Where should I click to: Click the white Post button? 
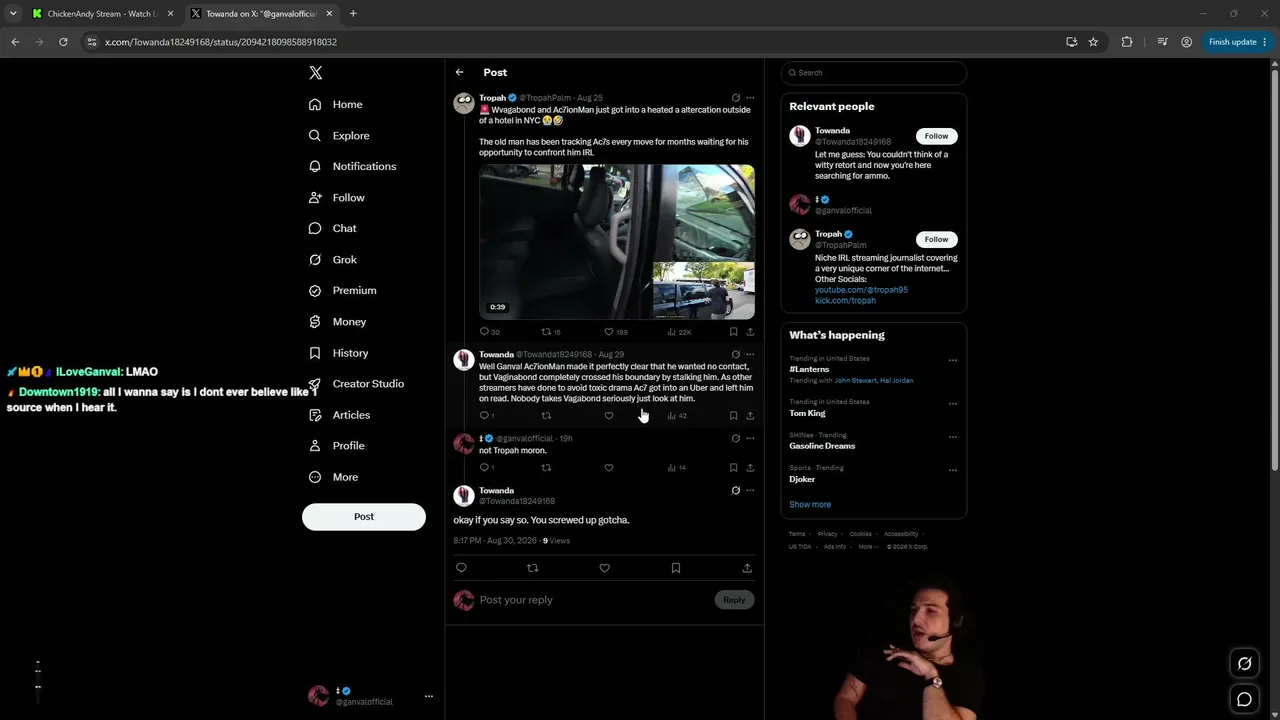click(364, 517)
